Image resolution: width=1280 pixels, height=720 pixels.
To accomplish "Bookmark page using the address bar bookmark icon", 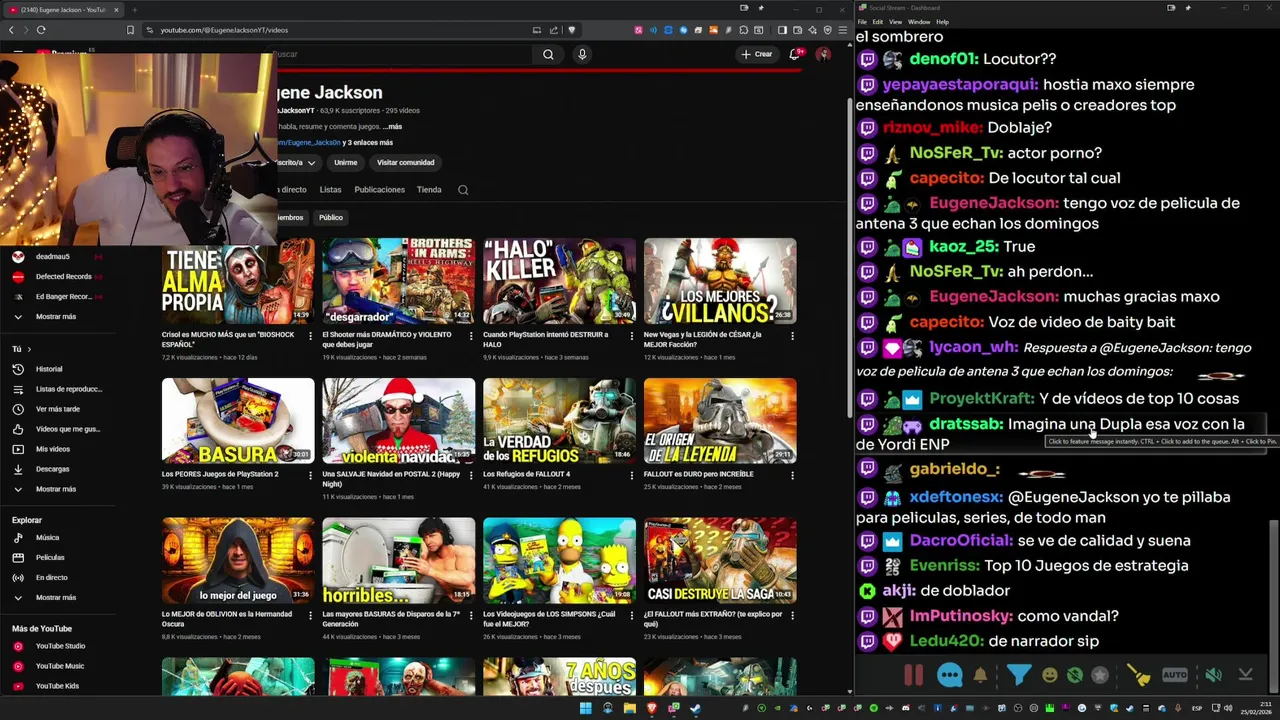I will coord(130,30).
